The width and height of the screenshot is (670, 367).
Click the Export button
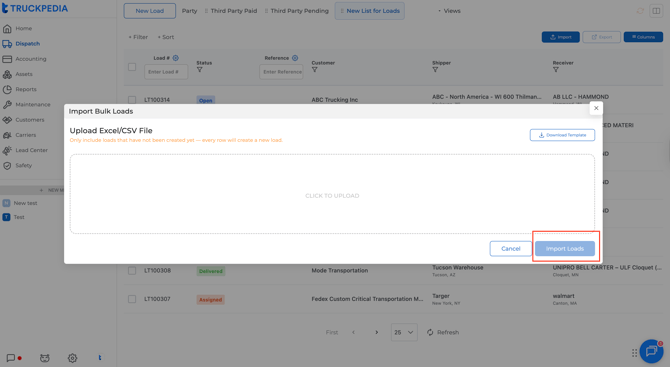point(601,37)
